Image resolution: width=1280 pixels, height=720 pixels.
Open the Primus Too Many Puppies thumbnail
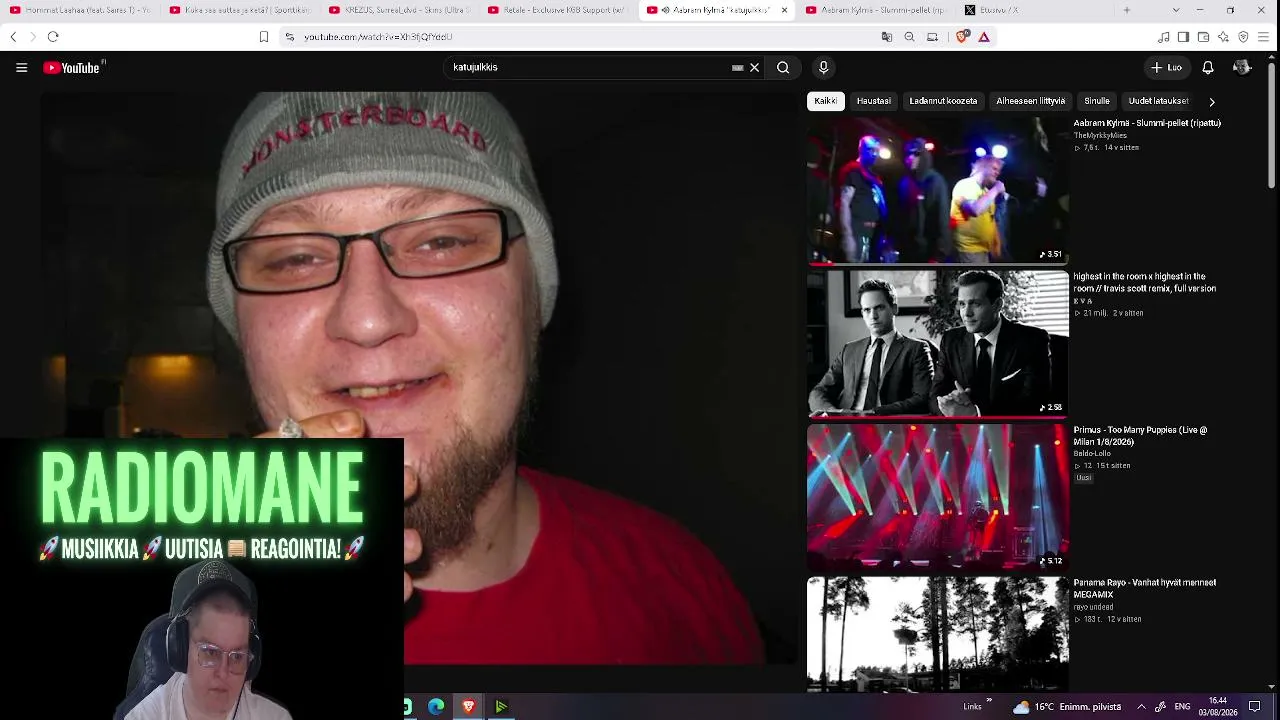(x=938, y=497)
